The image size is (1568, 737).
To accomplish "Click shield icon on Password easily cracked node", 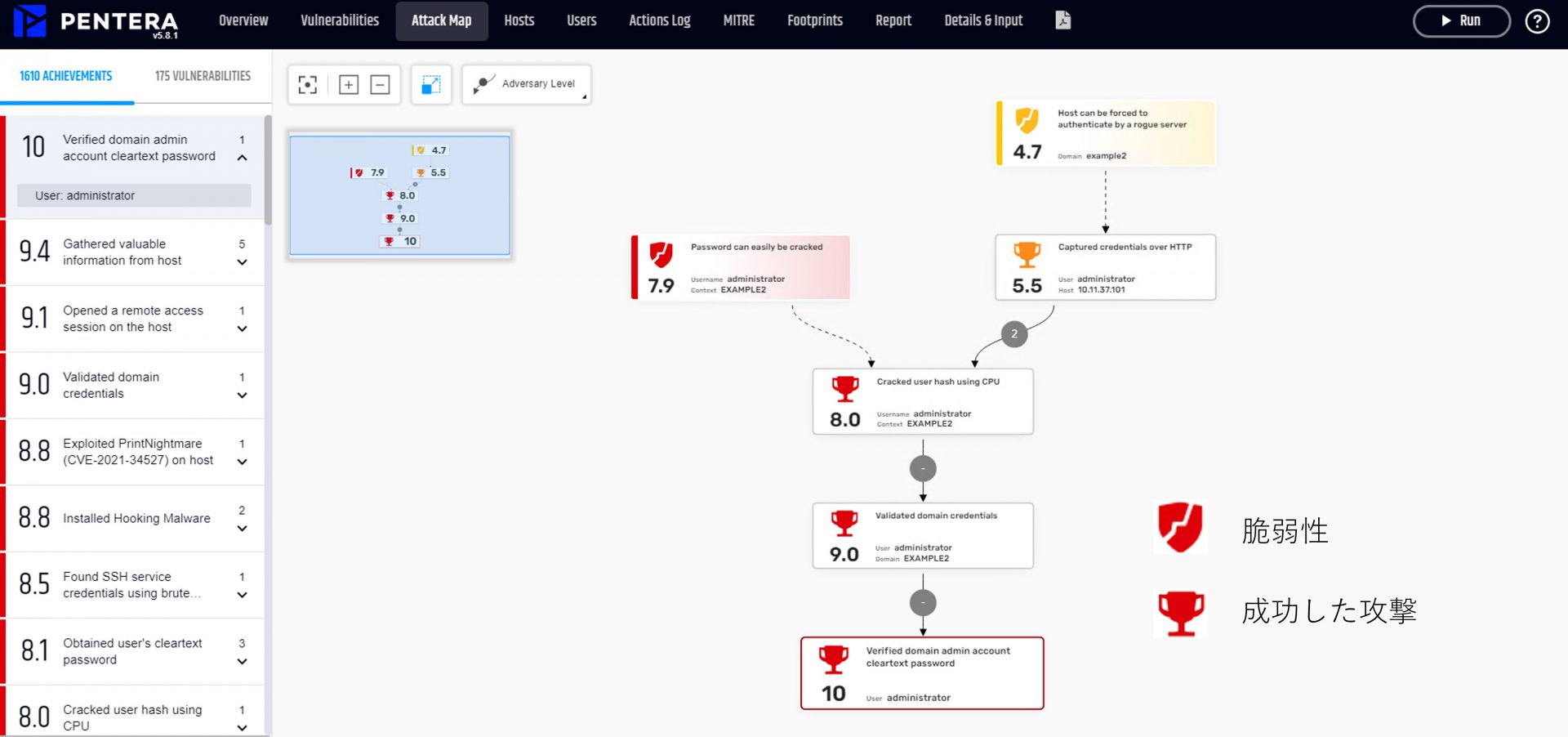I will coord(661,255).
